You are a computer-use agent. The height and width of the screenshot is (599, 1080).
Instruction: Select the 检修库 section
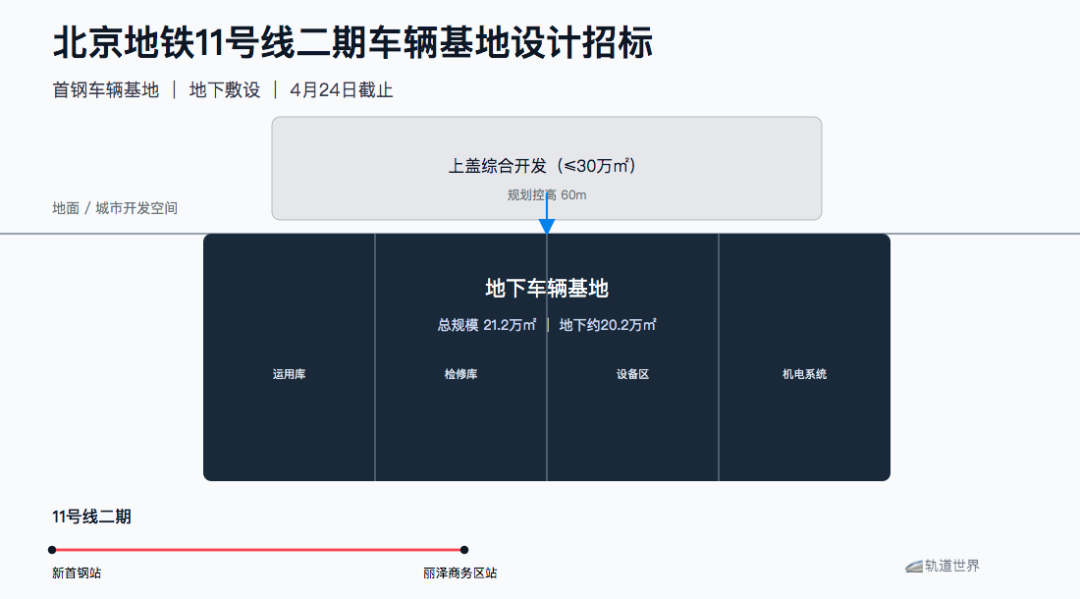tap(461, 374)
